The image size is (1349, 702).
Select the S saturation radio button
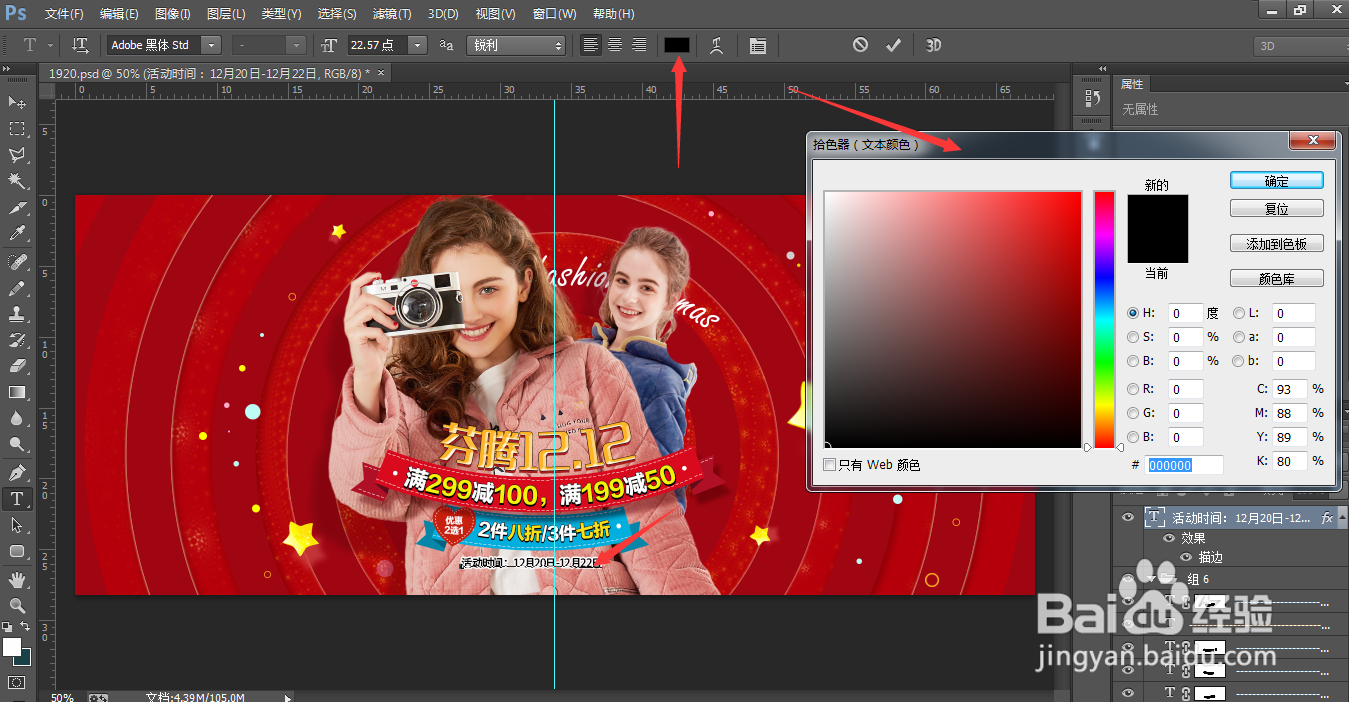pyautogui.click(x=1133, y=337)
